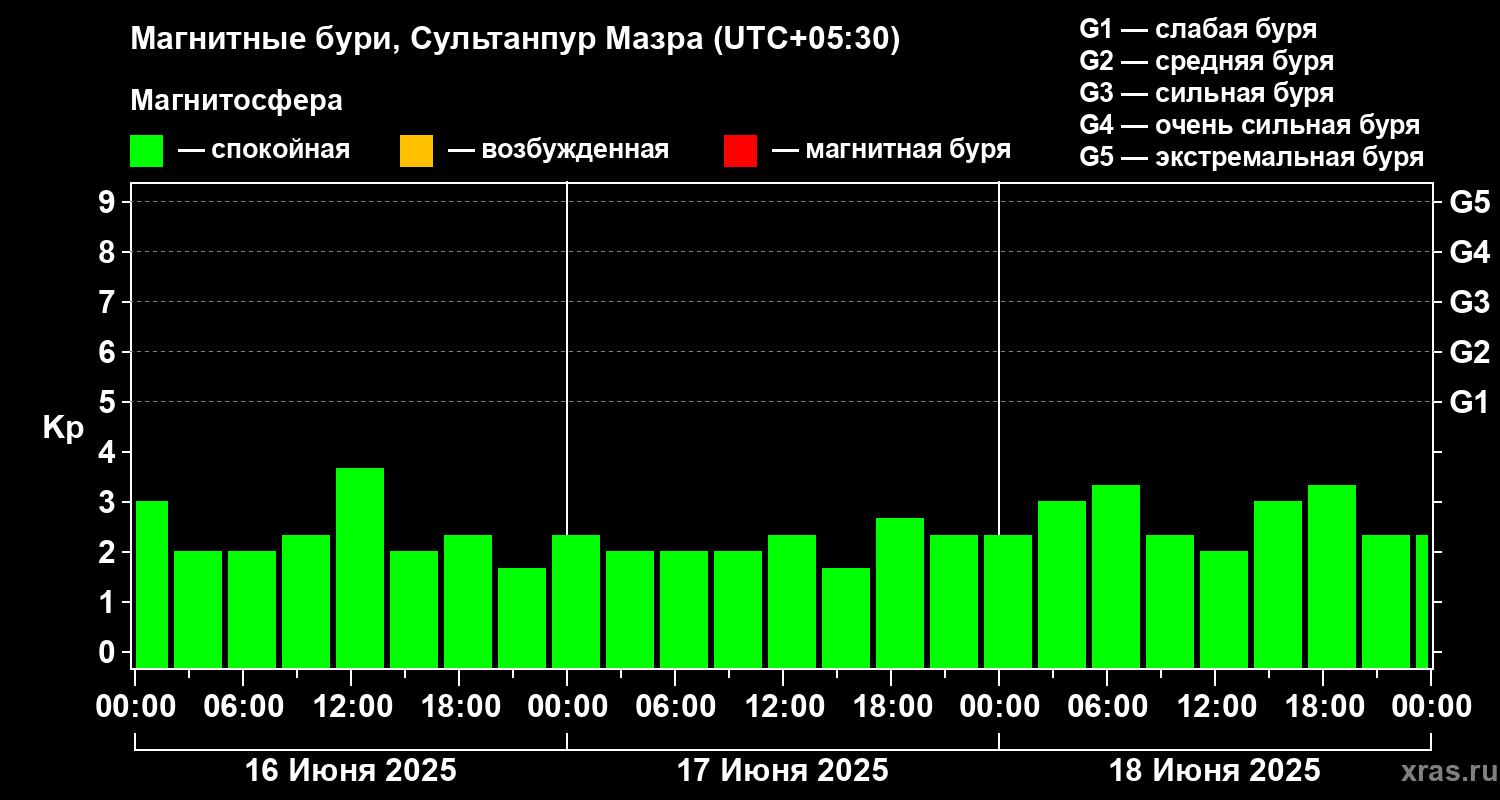Click the right-axis 'G1' storm level label
Image resolution: width=1500 pixels, height=800 pixels.
point(1469,402)
